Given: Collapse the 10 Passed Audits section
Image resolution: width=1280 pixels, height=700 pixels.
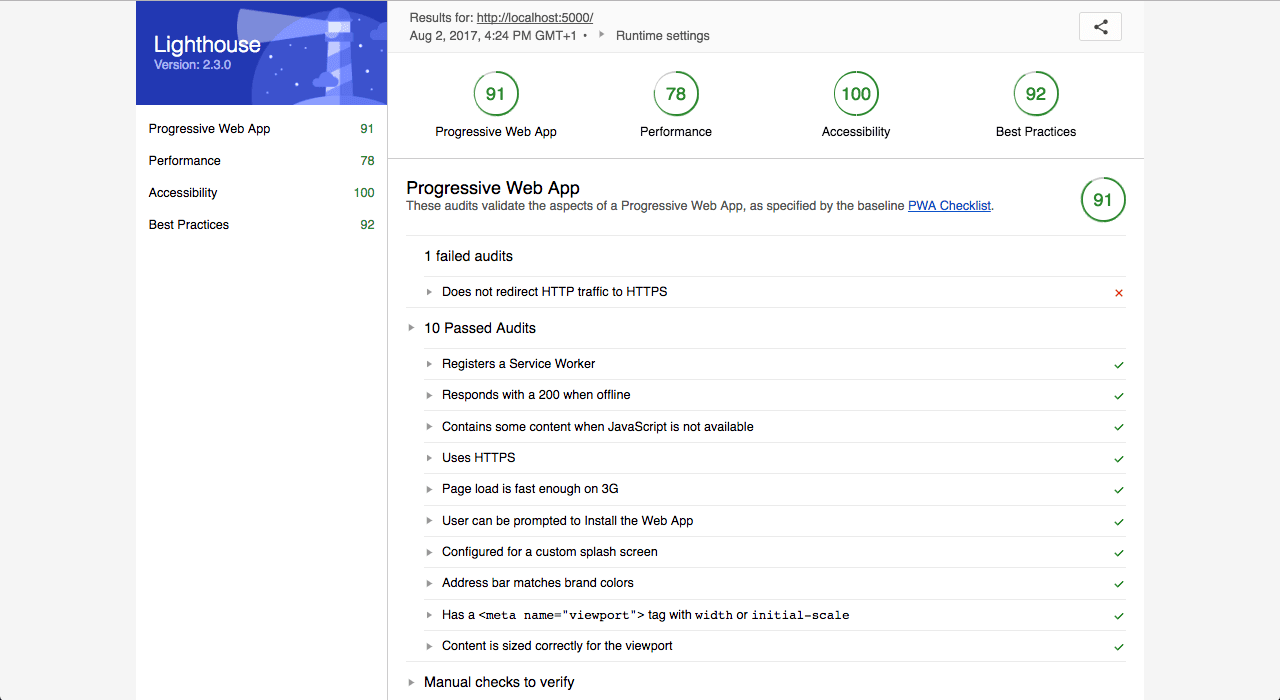Looking at the screenshot, I should coord(410,327).
